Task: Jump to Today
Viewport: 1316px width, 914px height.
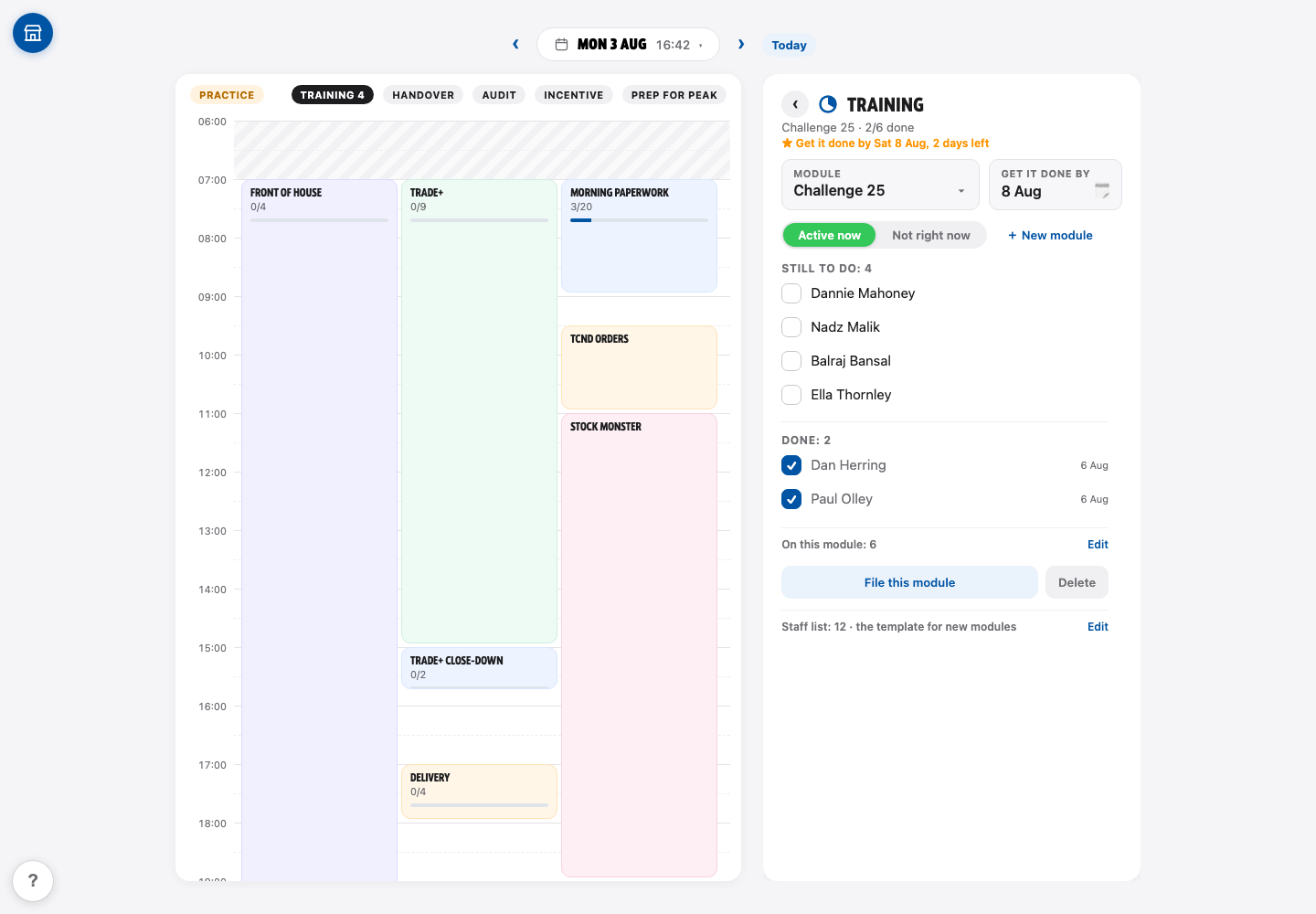Action: [789, 45]
